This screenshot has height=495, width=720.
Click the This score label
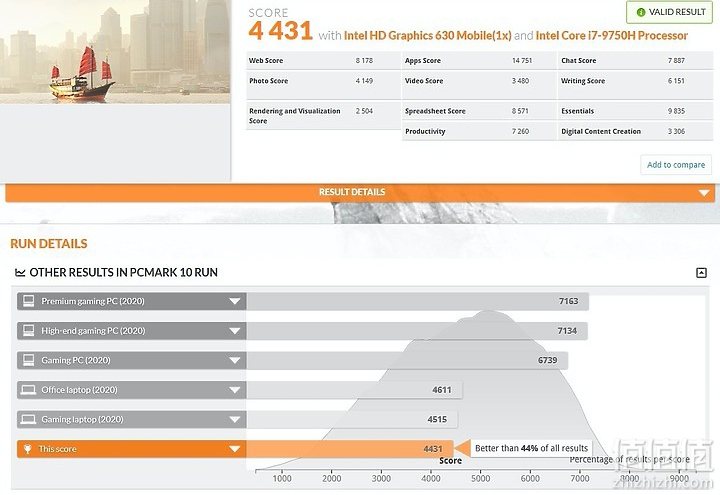(x=57, y=449)
